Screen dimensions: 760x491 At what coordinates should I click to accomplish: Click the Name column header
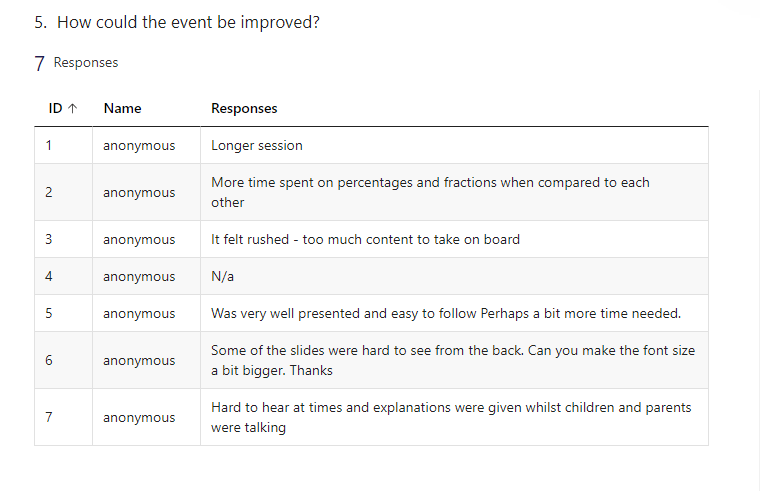tap(123, 109)
